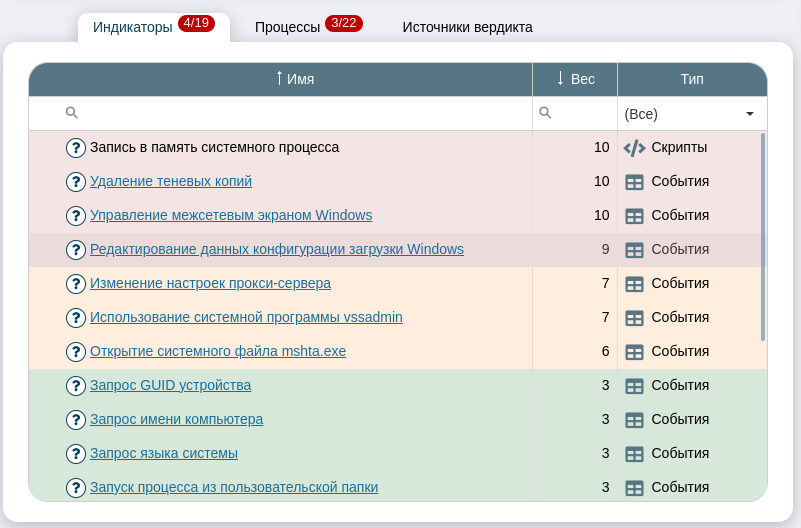Click help icon for 'Запись в память системного процесса'
801x528 pixels.
point(76,148)
